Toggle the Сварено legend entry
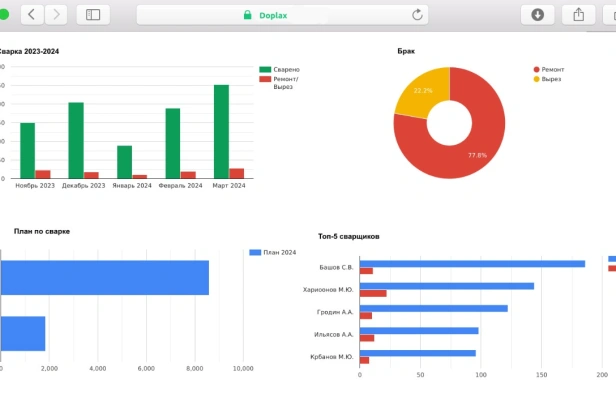The image size is (616, 405). tap(279, 70)
